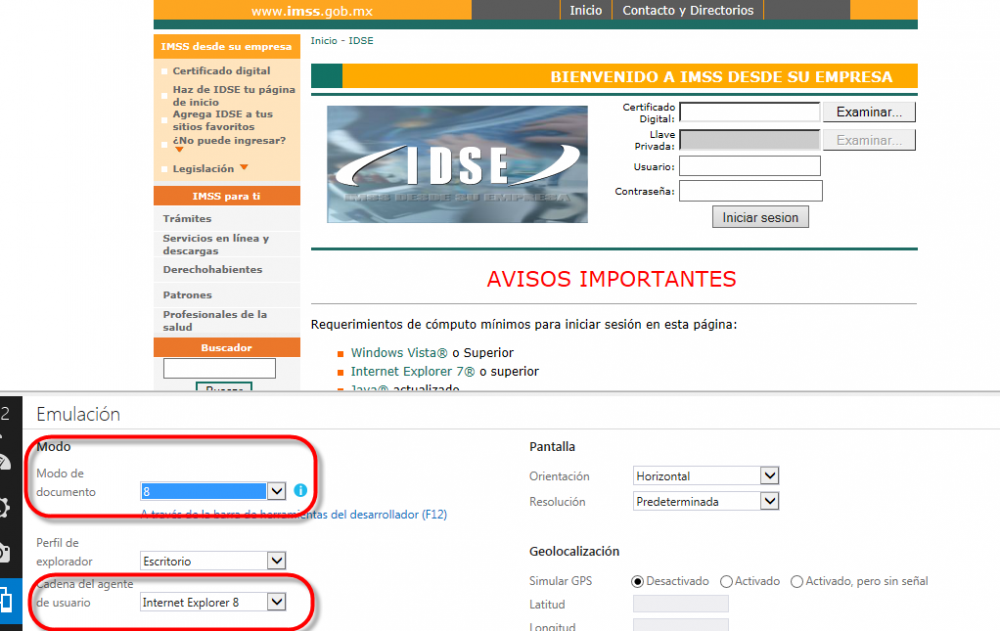The height and width of the screenshot is (631, 1000).
Task: Click the 'Pantalla' section heading
Action: pos(552,447)
